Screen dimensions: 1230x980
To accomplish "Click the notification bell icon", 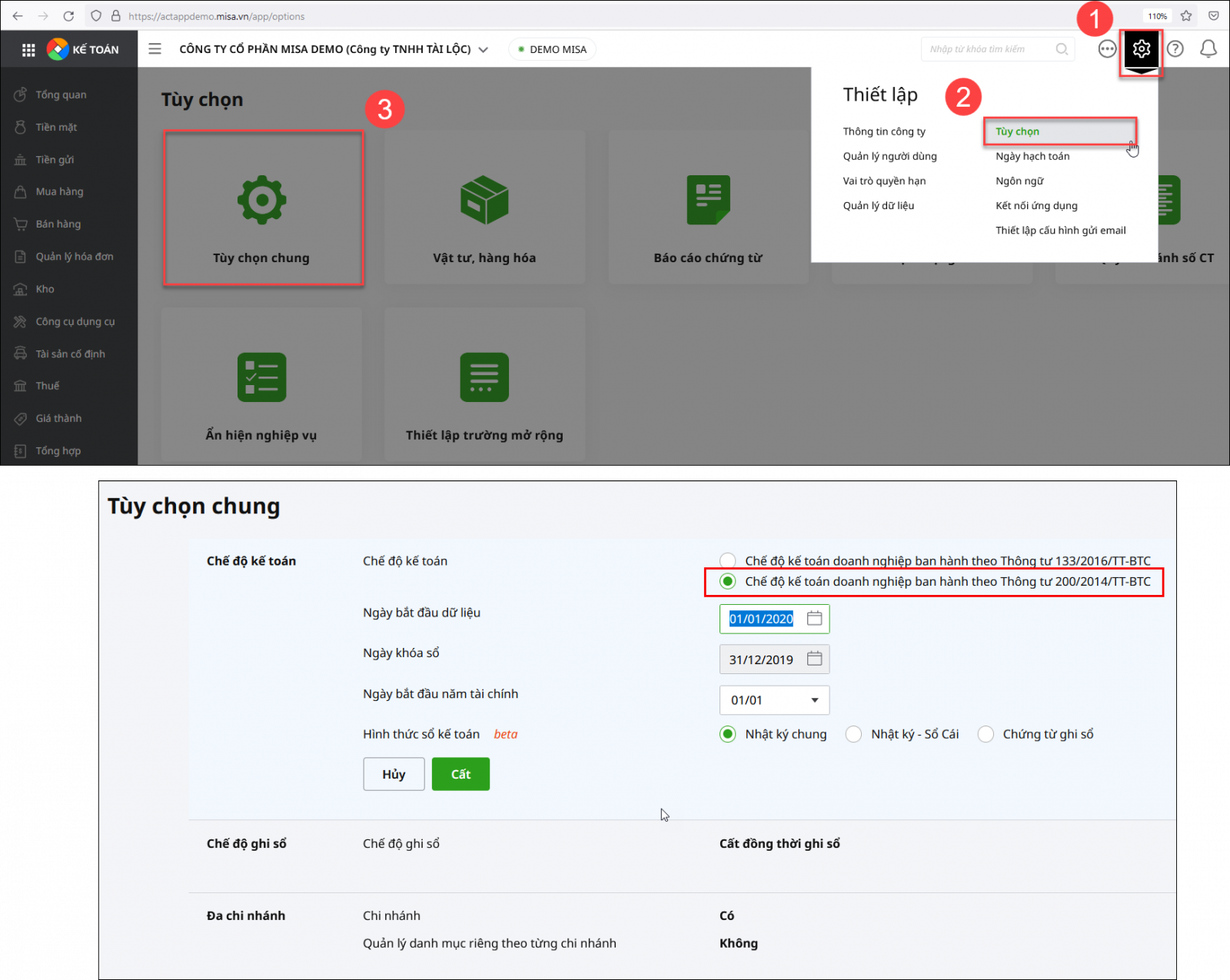I will click(x=1208, y=49).
